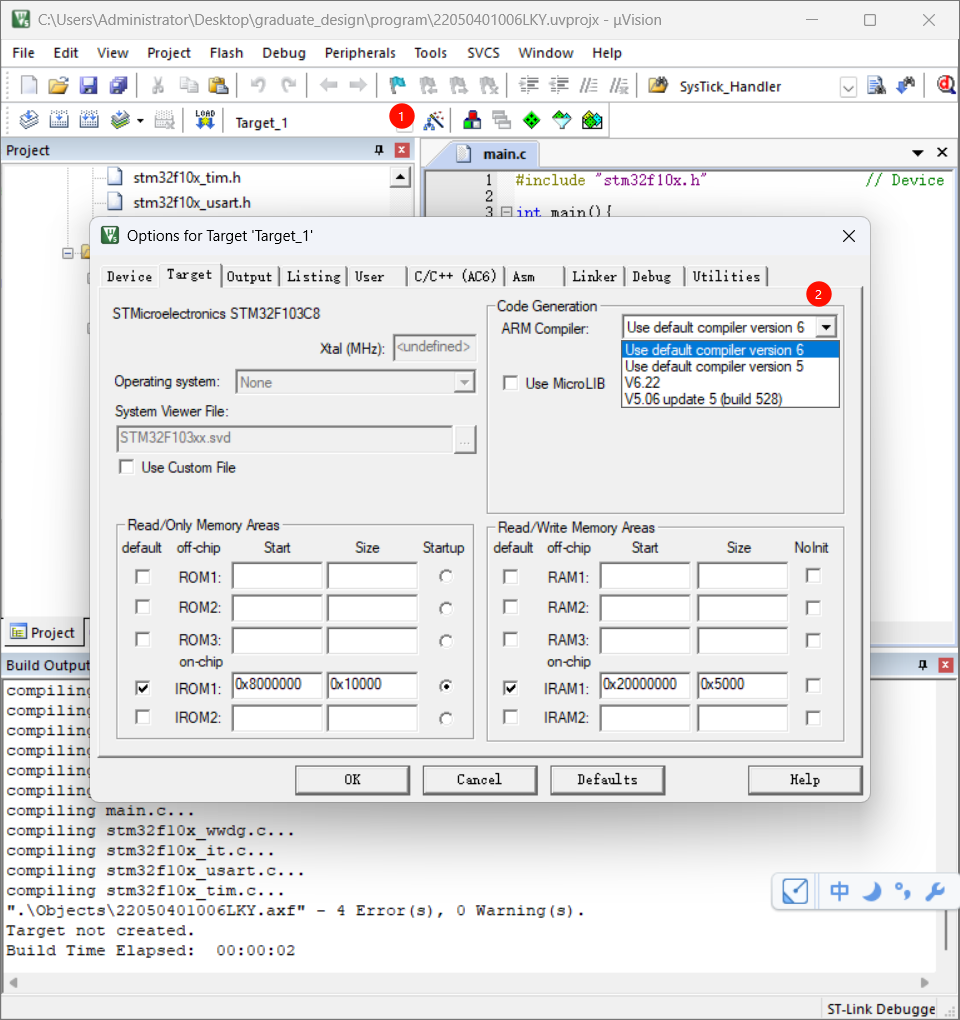
Task: Open Manage Project Items icon
Action: point(472,120)
